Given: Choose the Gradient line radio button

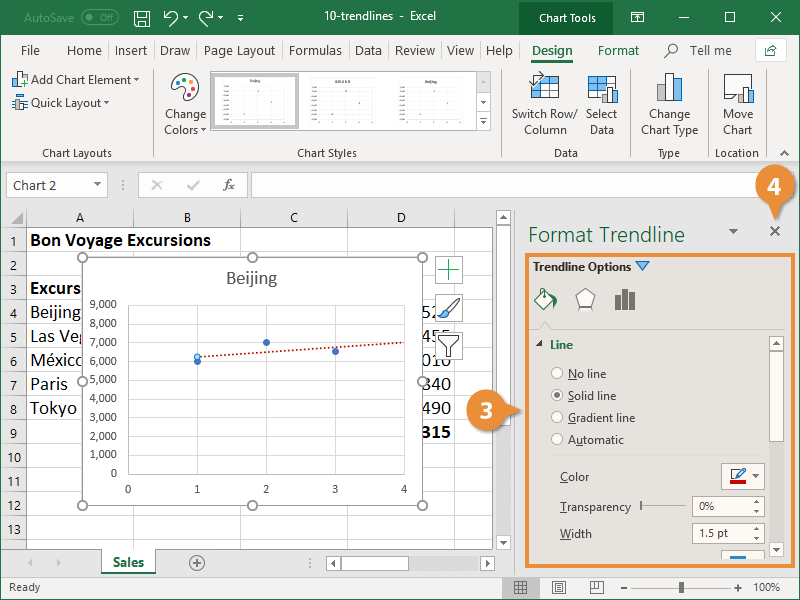Looking at the screenshot, I should 557,418.
